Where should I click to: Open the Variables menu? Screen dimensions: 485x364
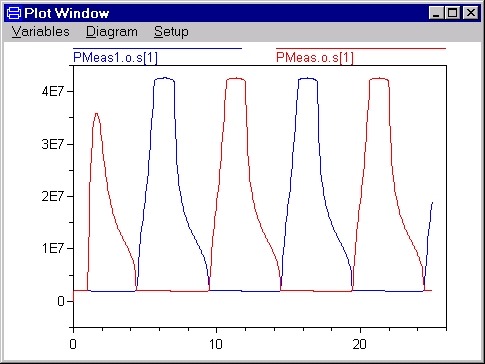pos(41,32)
